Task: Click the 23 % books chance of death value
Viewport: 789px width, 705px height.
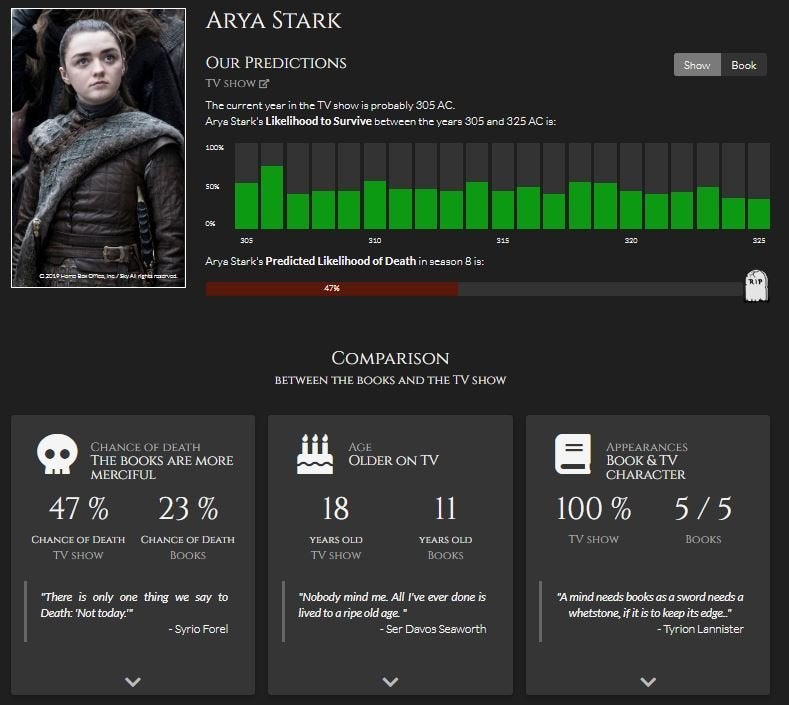Action: [x=188, y=508]
